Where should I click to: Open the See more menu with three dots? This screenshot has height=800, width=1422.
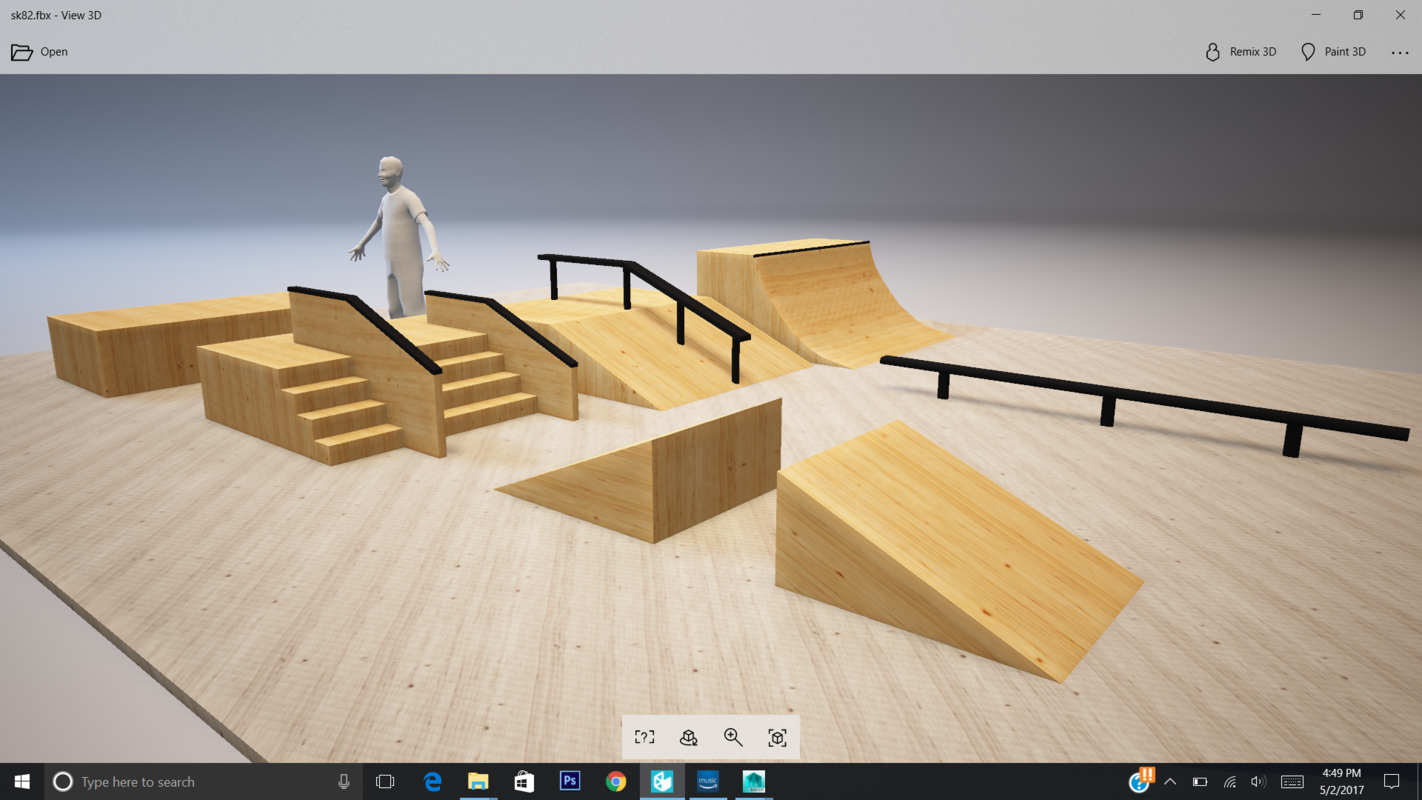pos(1397,51)
